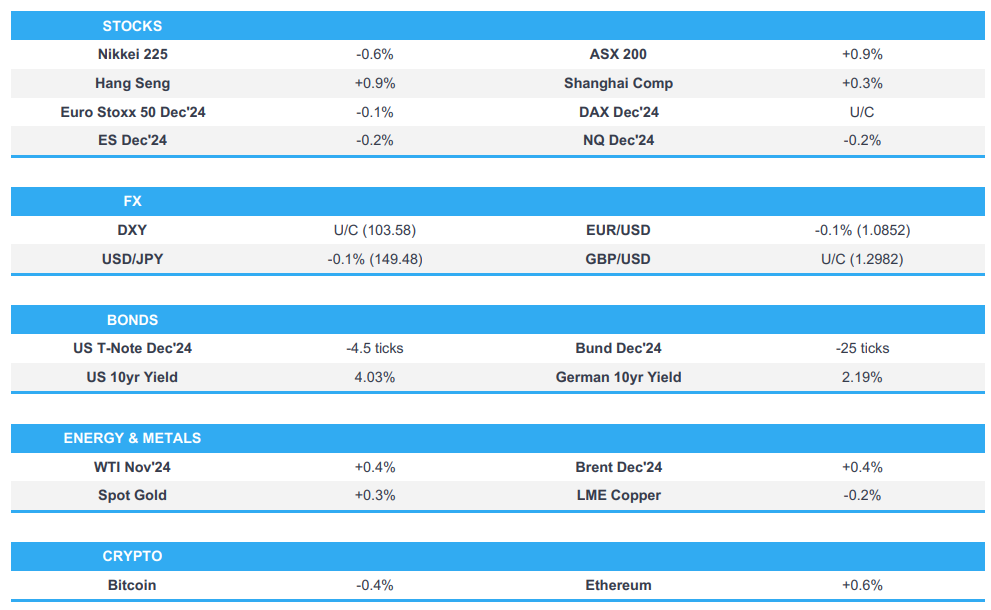
Task: Click the Bund Dec'24 label
Action: click(618, 349)
